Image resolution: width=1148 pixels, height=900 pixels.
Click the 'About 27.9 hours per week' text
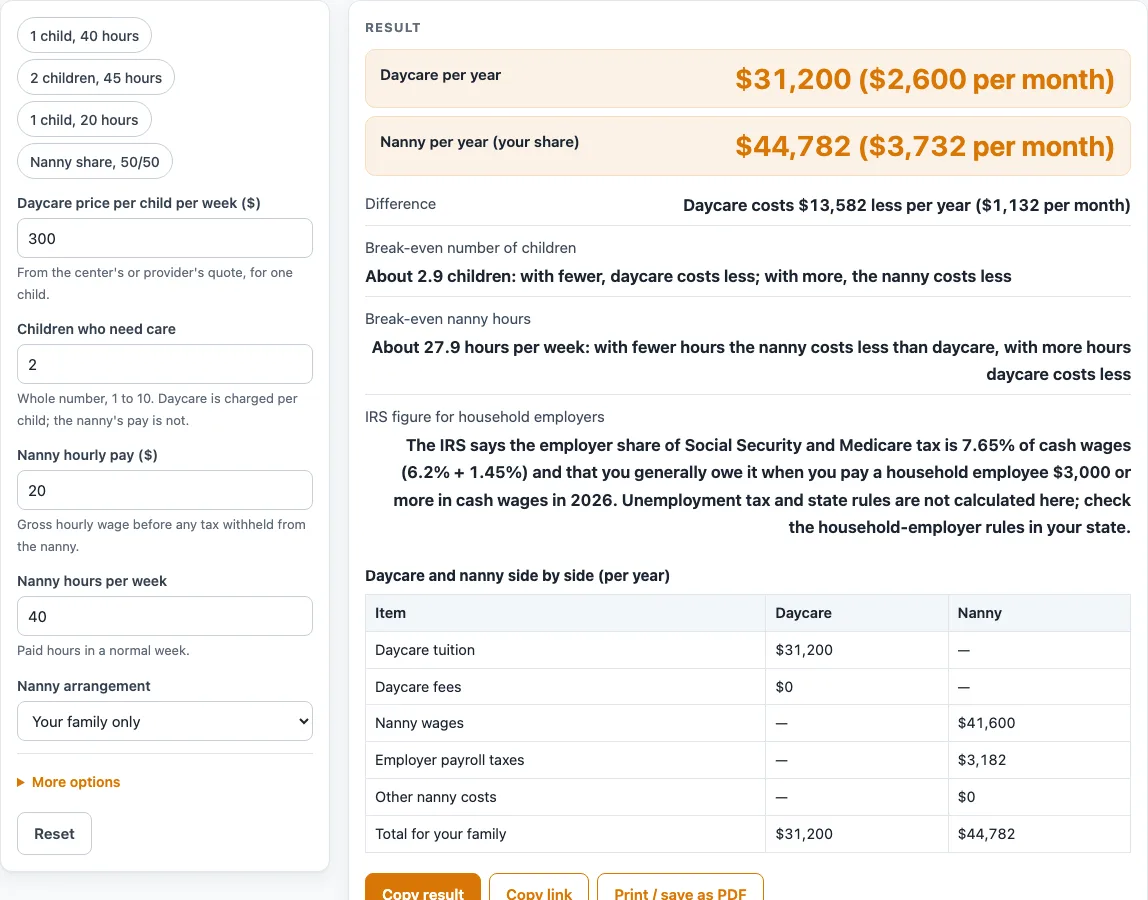click(478, 347)
